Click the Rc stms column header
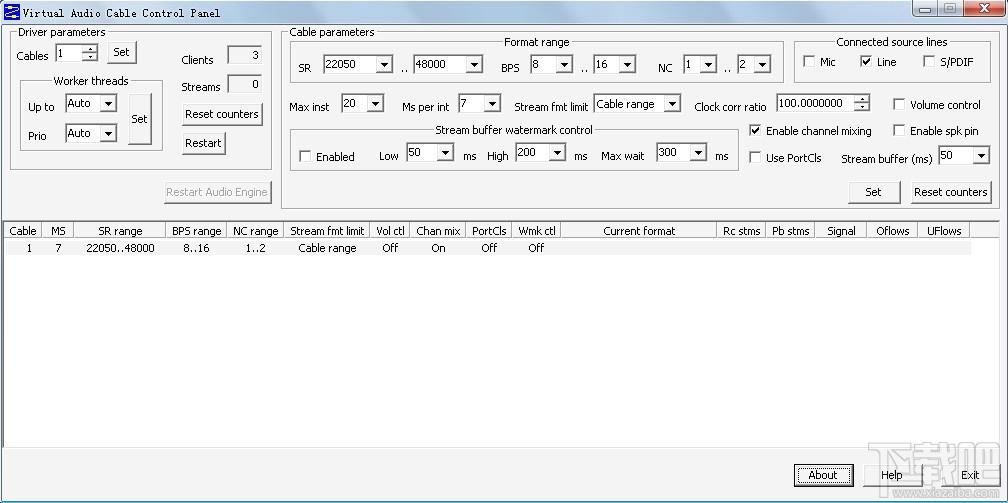This screenshot has width=1008, height=503. click(741, 230)
